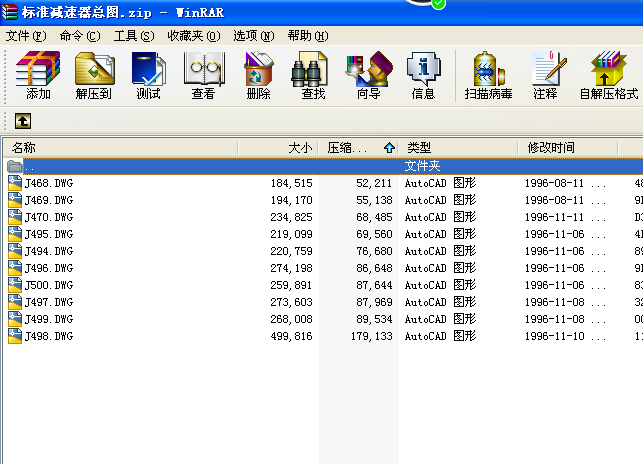
Task: Select the parent folder '..' row icon
Action: [x=15, y=166]
